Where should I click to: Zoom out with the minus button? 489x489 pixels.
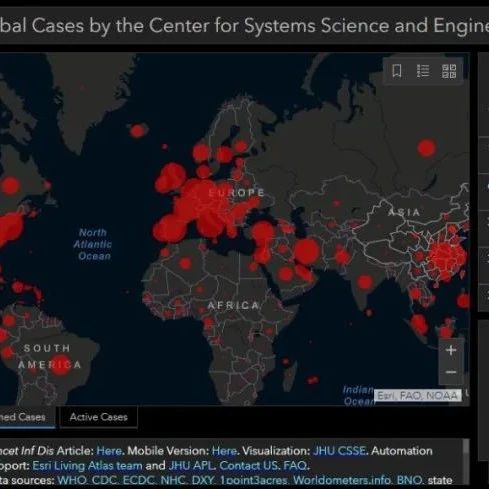451,372
